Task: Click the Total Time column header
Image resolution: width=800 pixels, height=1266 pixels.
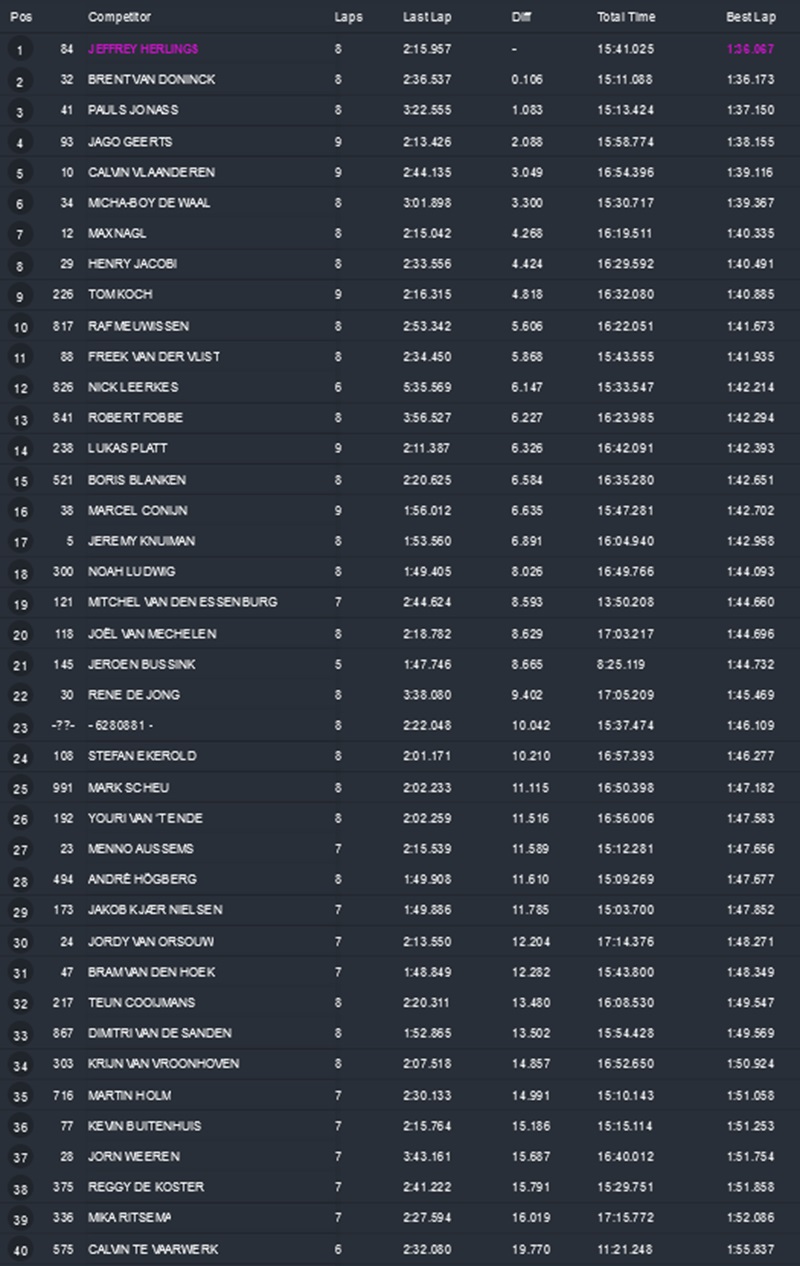Action: tap(626, 18)
